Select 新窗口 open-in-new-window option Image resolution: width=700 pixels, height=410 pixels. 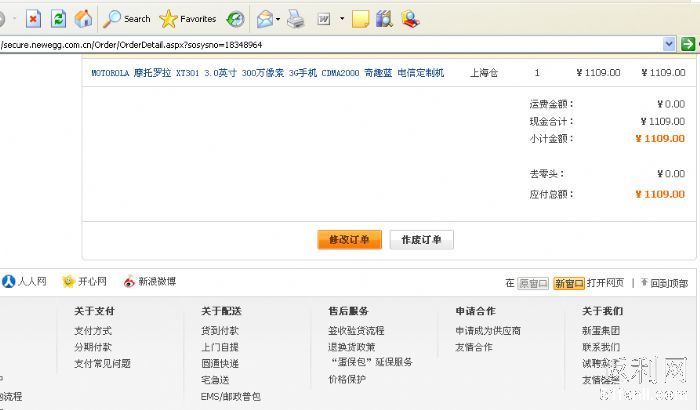pyautogui.click(x=569, y=283)
